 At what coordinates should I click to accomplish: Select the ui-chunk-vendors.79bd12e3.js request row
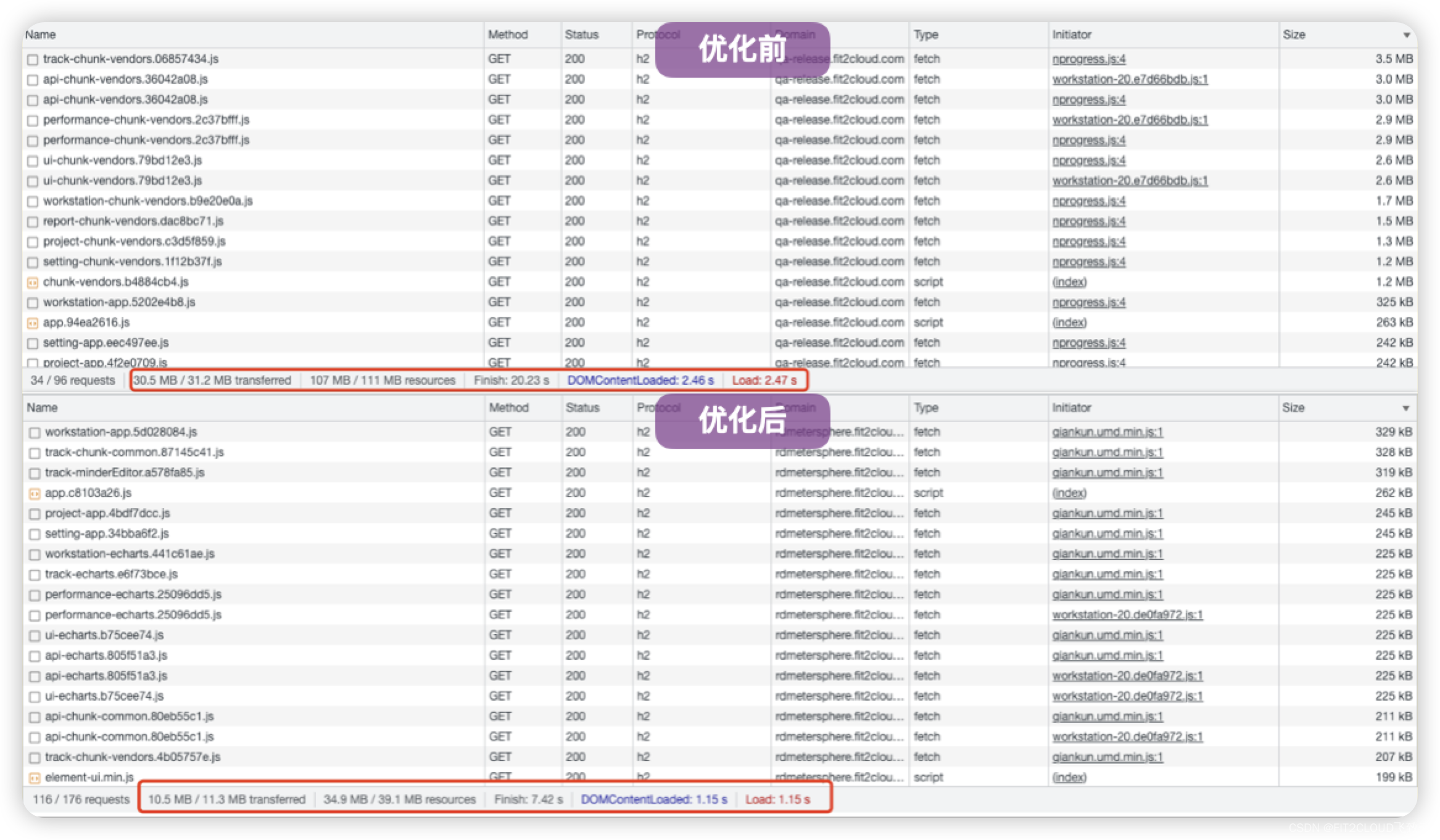point(122,160)
